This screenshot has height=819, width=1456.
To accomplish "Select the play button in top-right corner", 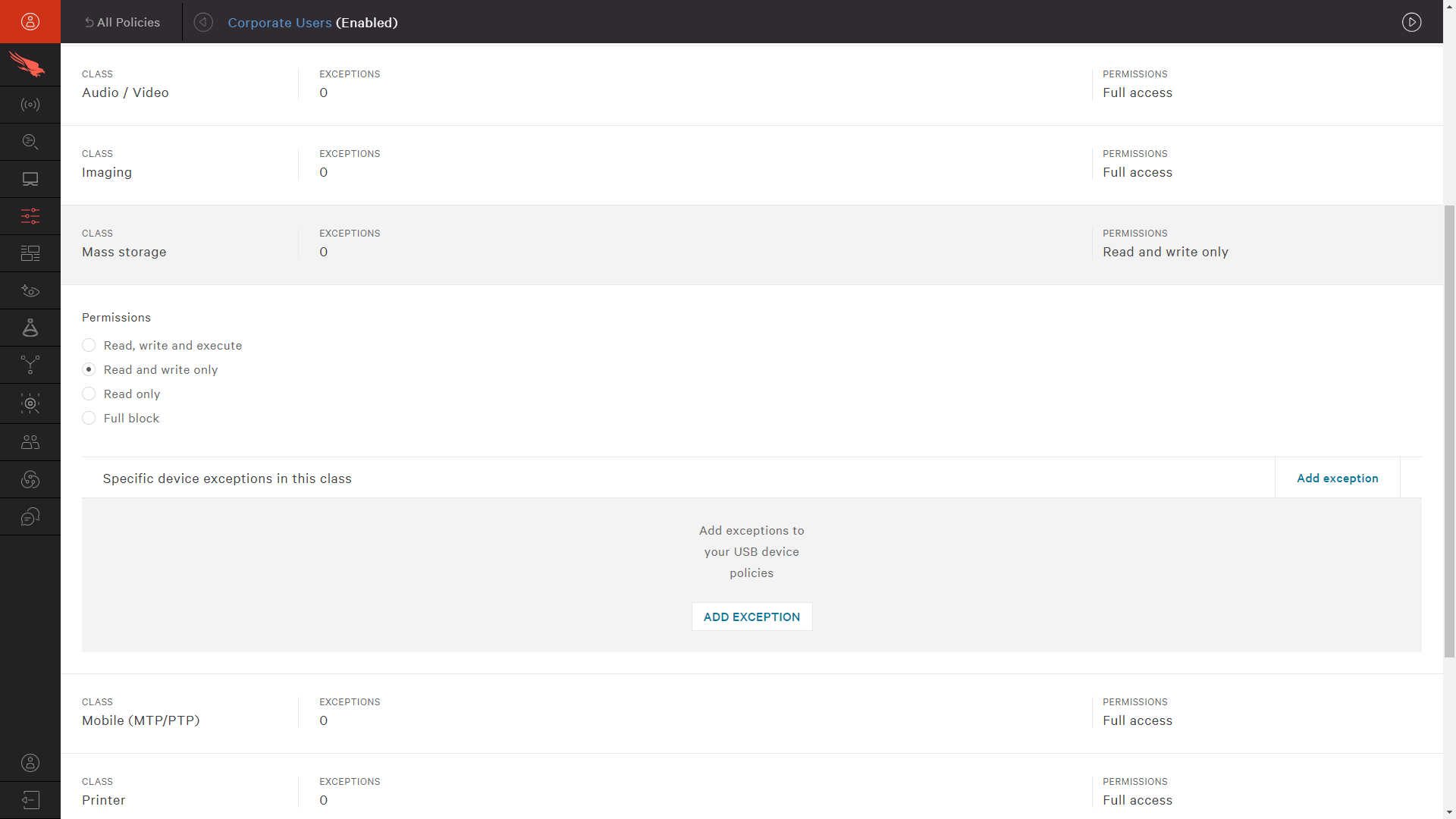I will (1412, 22).
